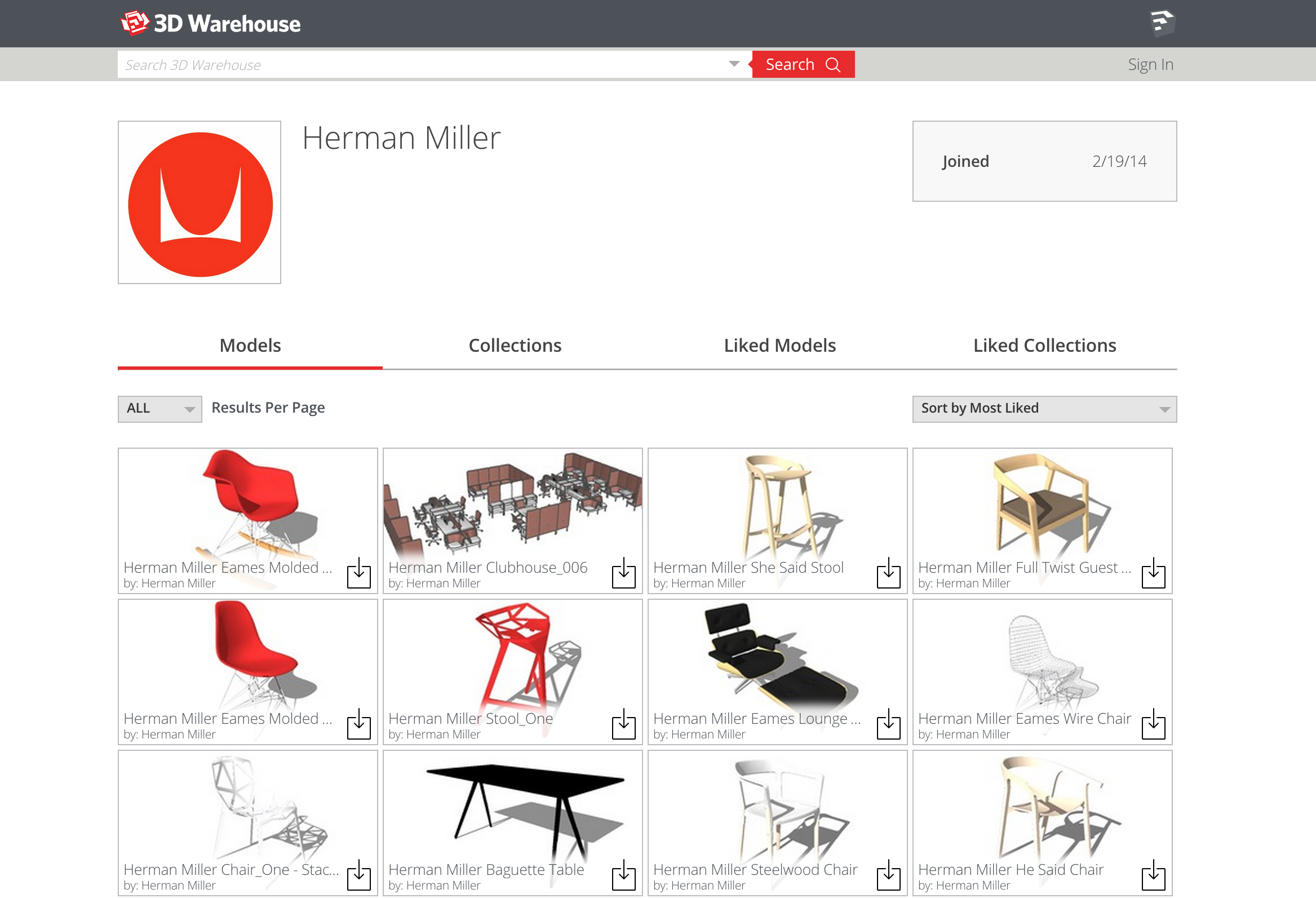Open the Liked Models tab
1316x898 pixels.
pos(779,346)
